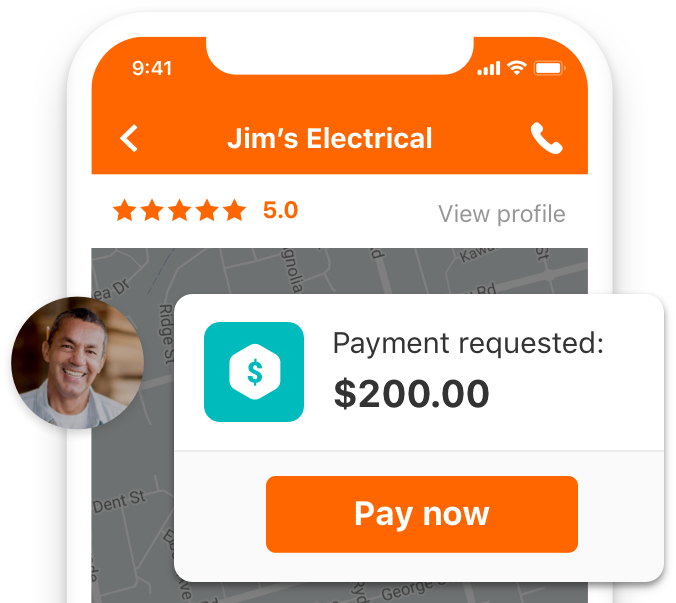Tap the map near Ridge St label
Viewport: 676px width, 603px height.
click(x=166, y=334)
